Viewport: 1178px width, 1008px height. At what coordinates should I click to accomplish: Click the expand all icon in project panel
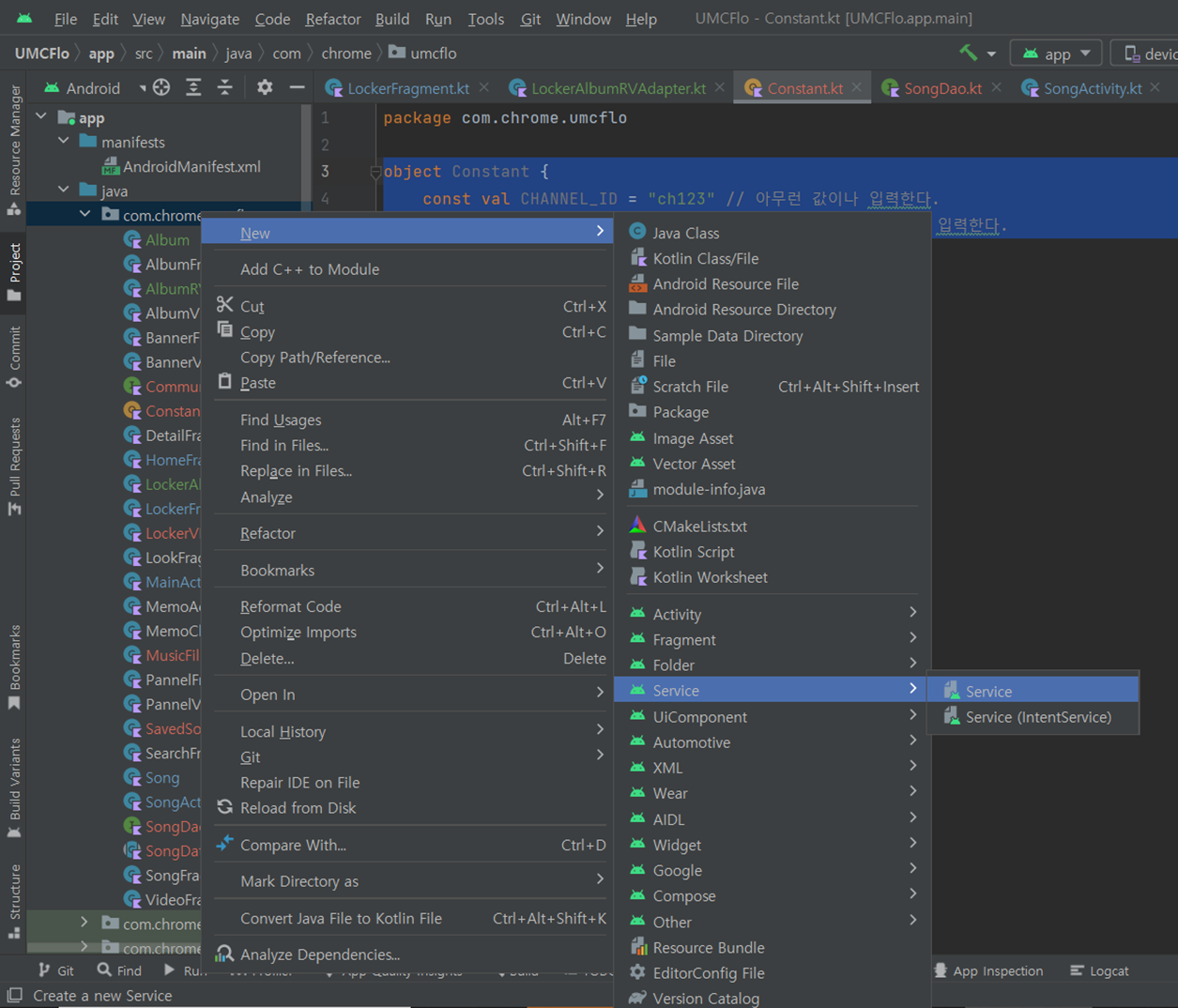coord(193,87)
